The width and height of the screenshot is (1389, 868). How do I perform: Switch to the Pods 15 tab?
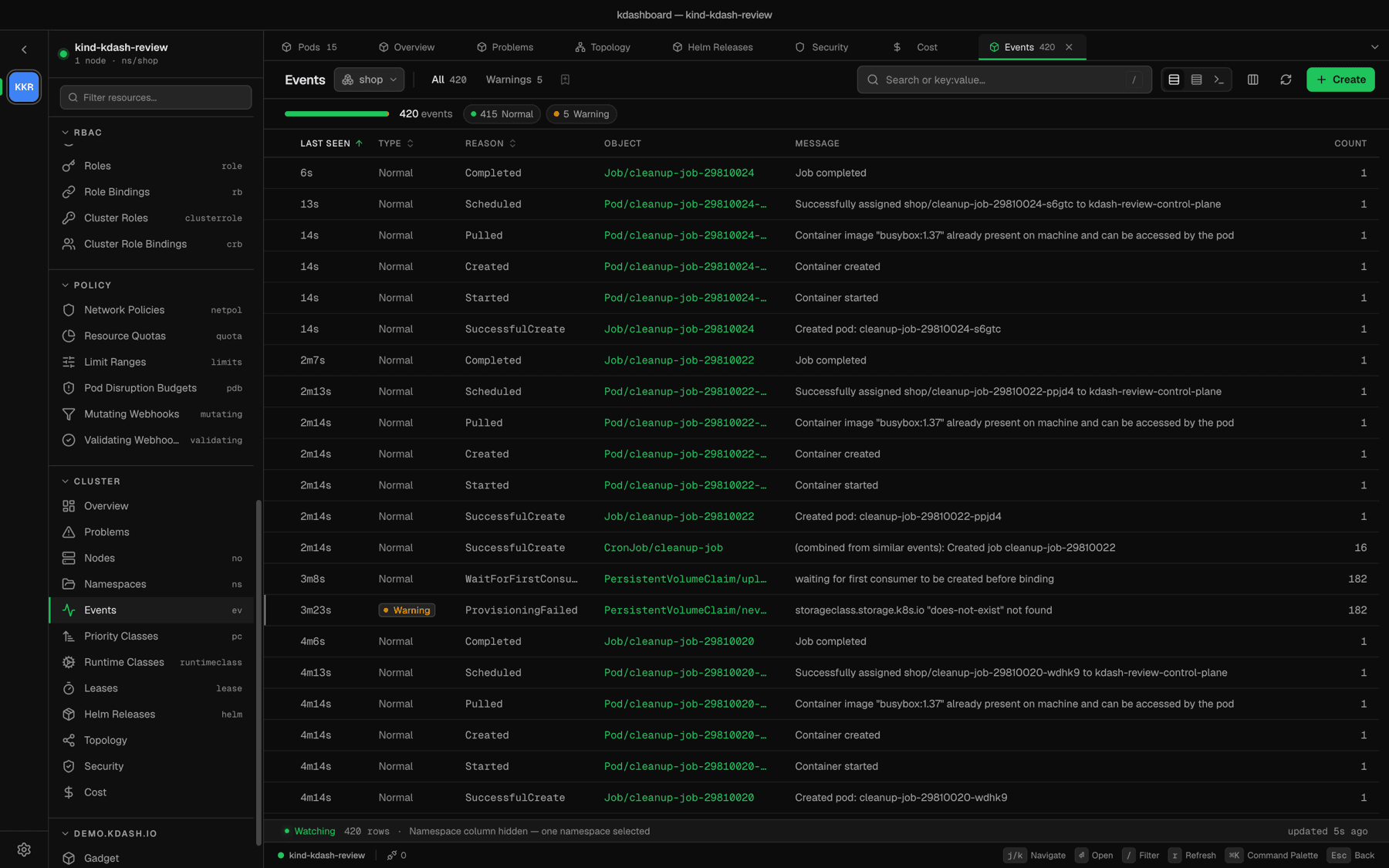[x=309, y=47]
